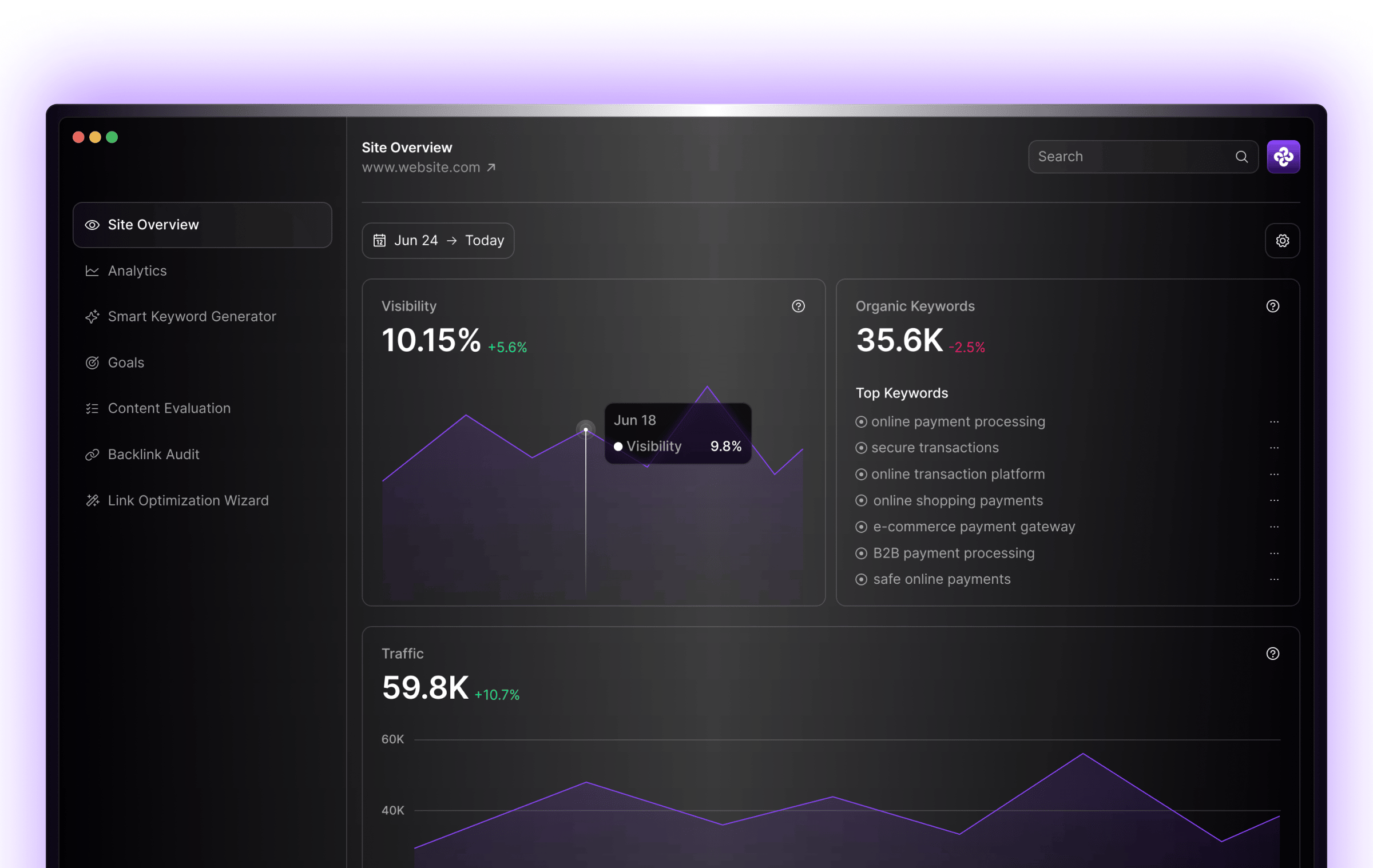Click the purple app logo beside the search bar
This screenshot has height=868, width=1373.
coord(1284,156)
